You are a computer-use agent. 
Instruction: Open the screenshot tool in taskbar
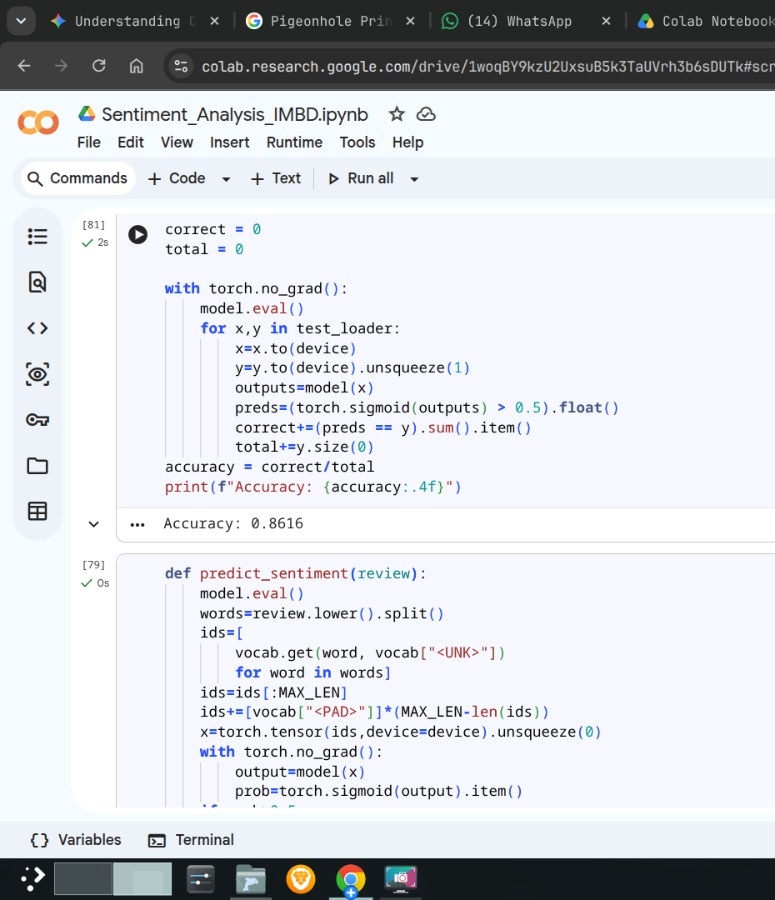coord(400,879)
